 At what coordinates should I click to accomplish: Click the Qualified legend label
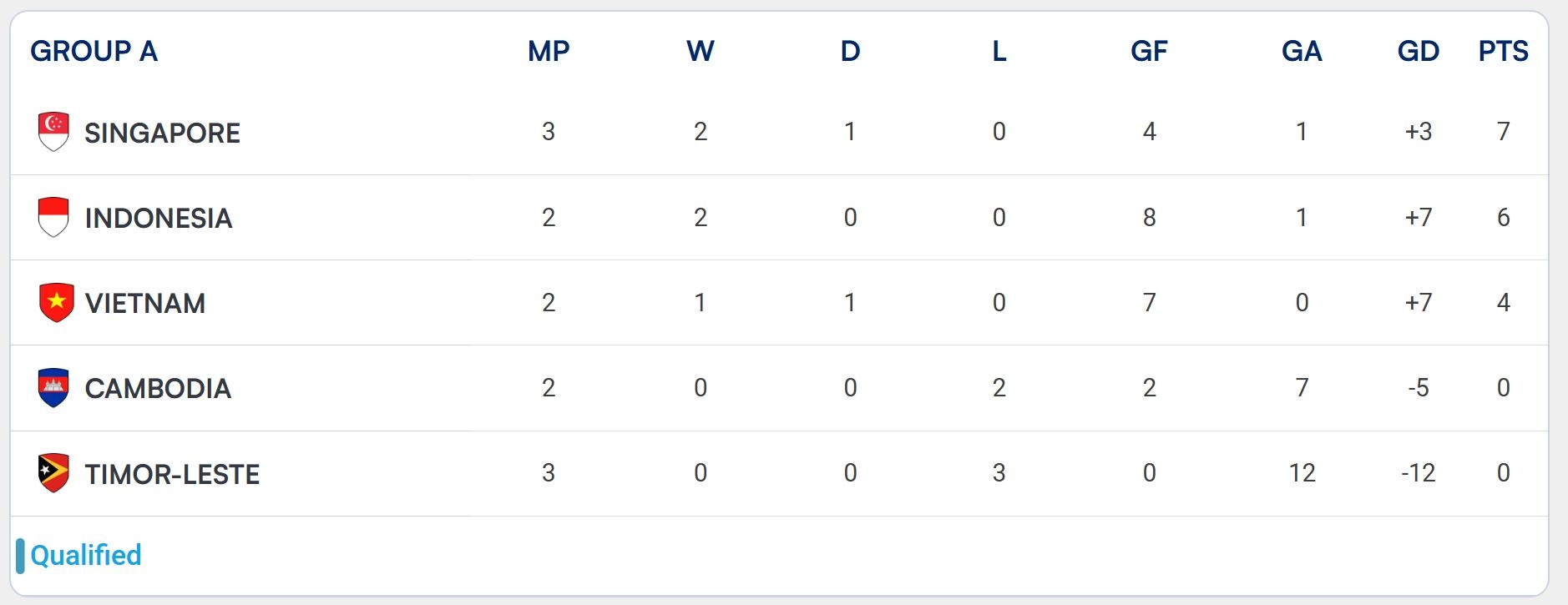pos(86,555)
